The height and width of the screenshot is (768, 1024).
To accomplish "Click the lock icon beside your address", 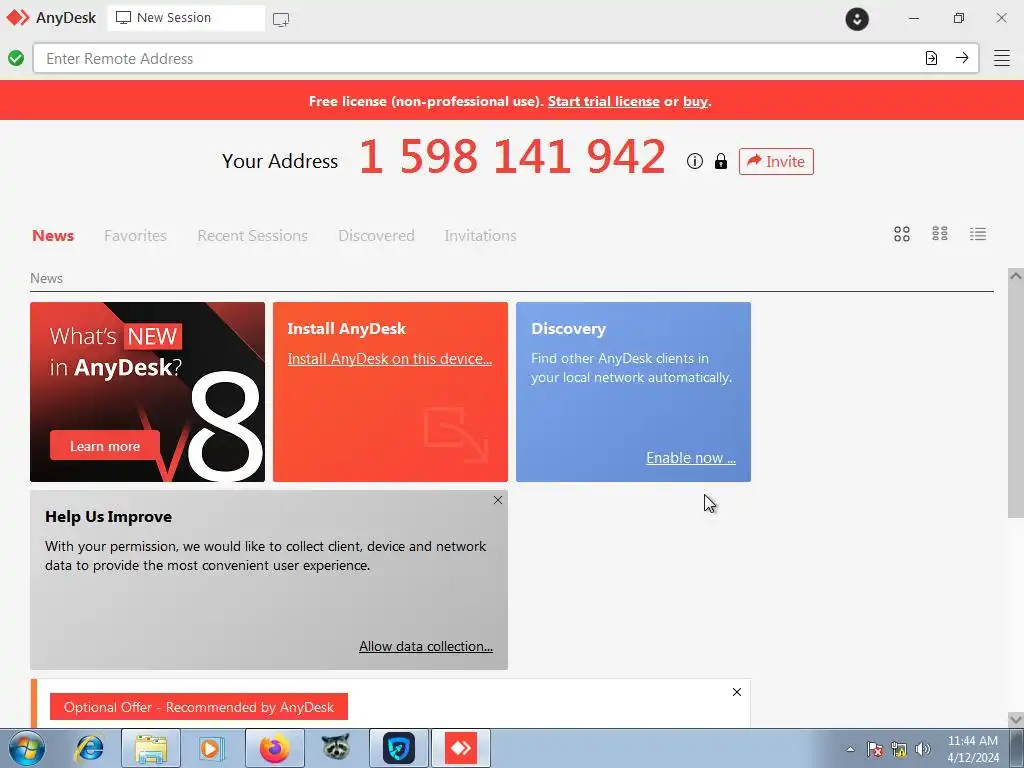I will 720,161.
